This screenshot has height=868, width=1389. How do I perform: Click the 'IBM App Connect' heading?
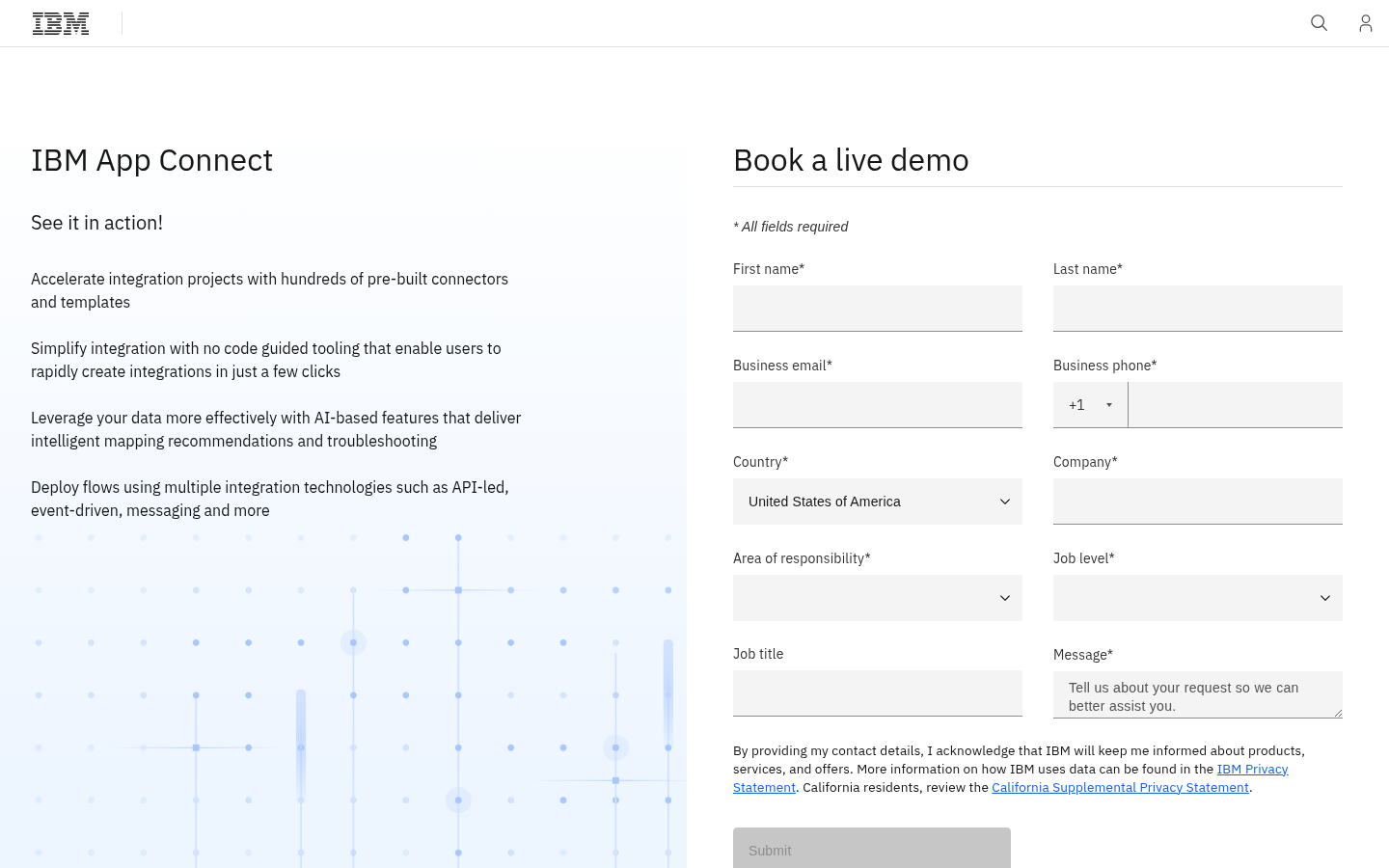(151, 160)
